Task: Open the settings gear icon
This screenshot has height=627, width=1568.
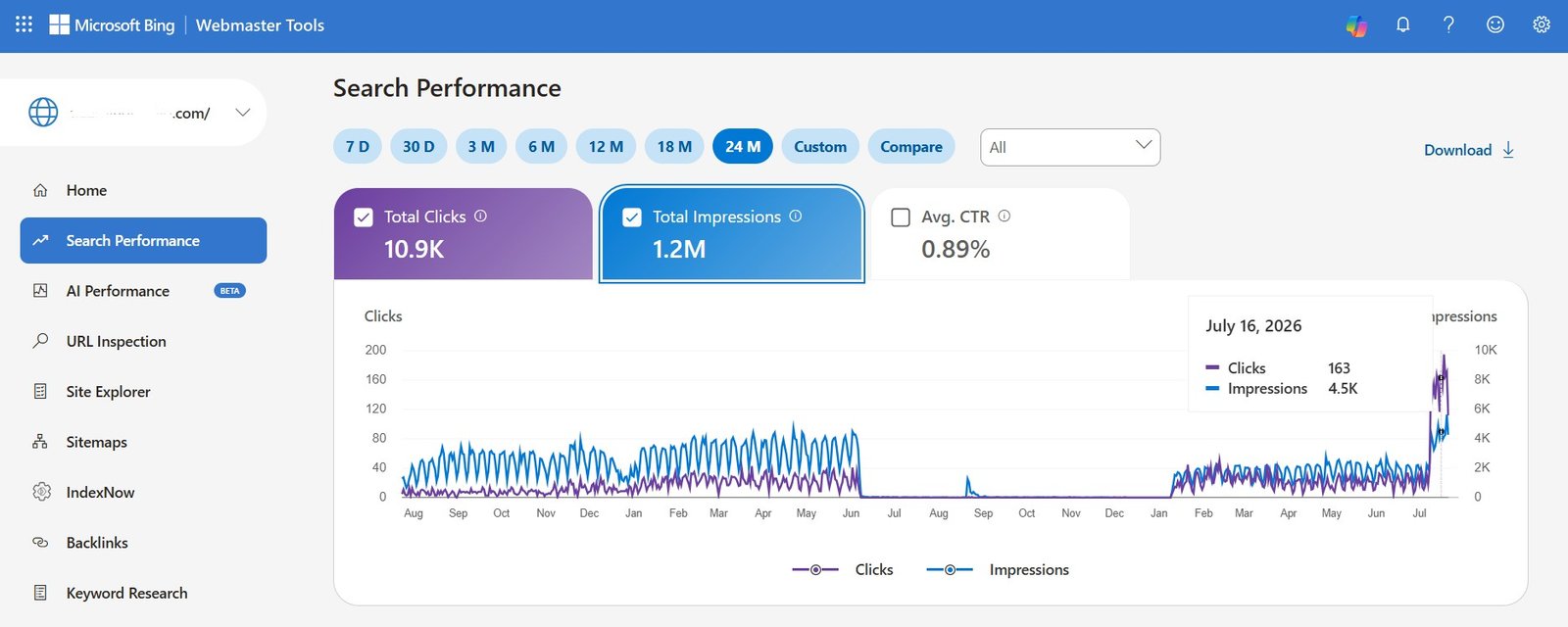Action: pyautogui.click(x=1542, y=24)
